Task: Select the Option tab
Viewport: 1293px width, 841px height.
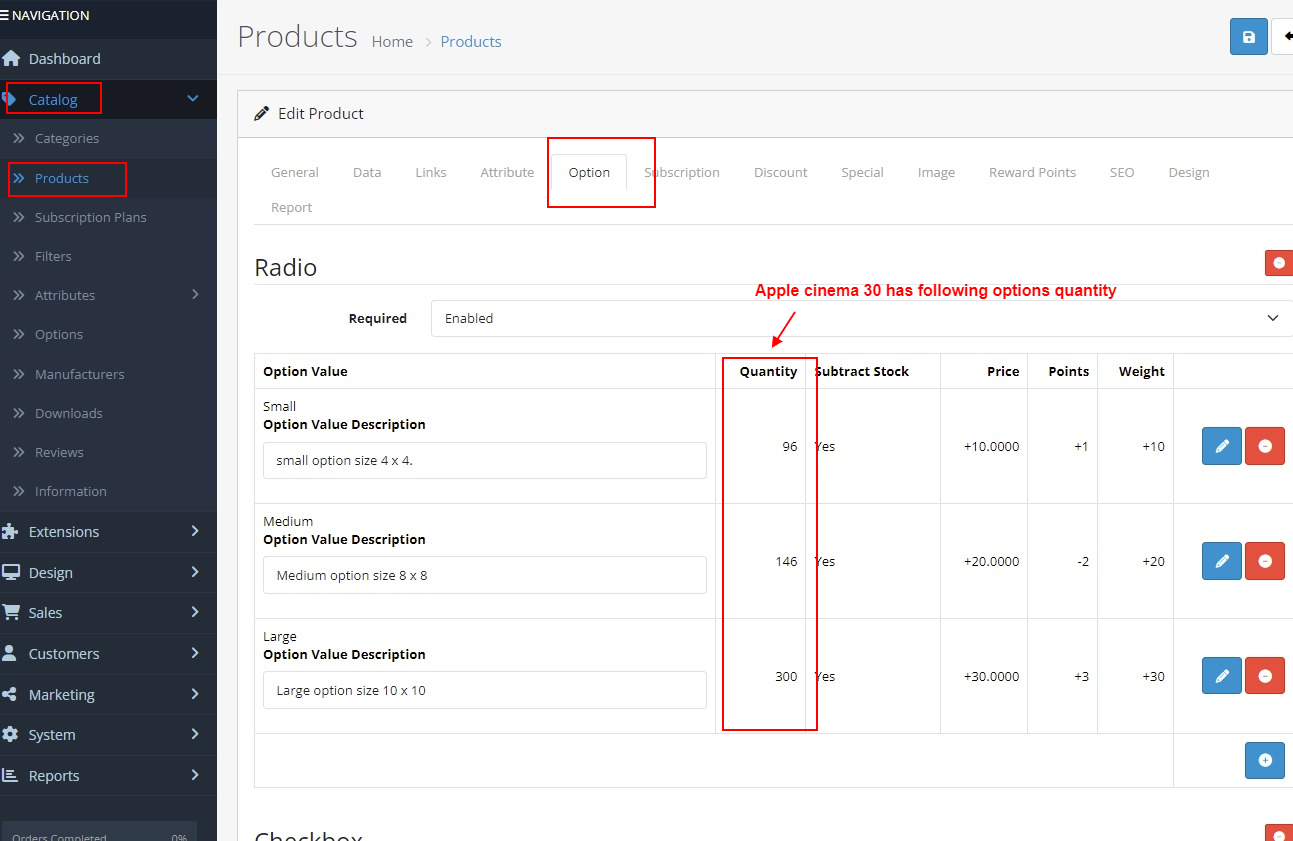Action: tap(589, 172)
